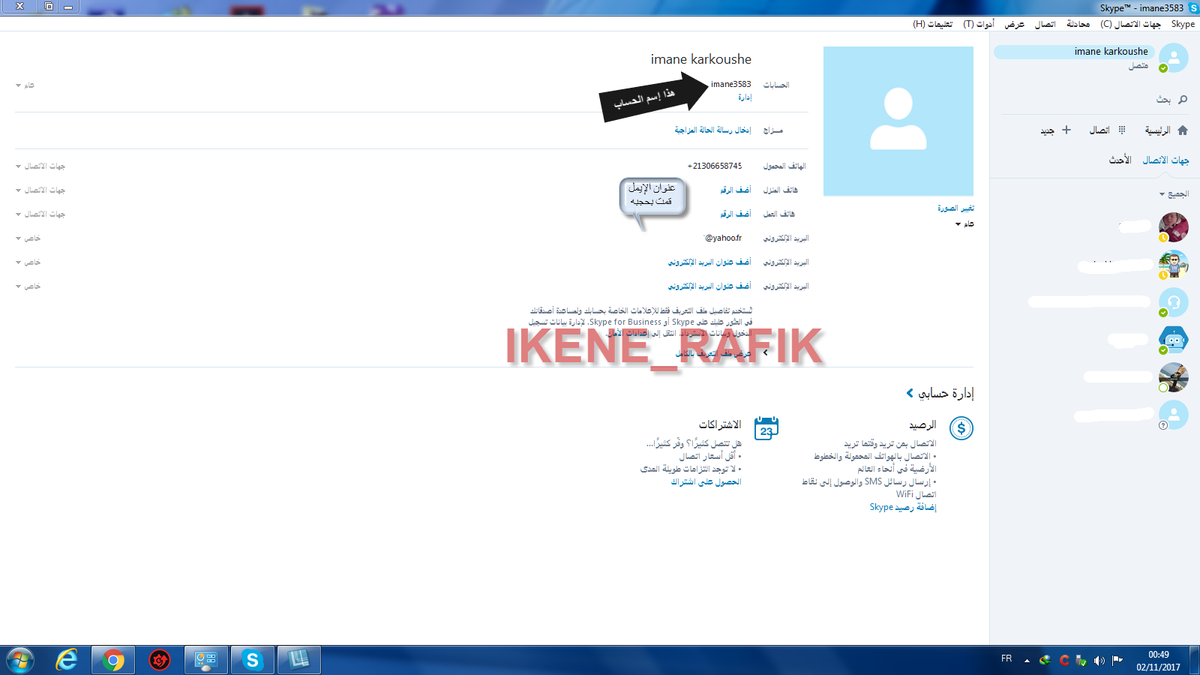
Task: Click the red circular taskbar icon
Action: [x=159, y=660]
